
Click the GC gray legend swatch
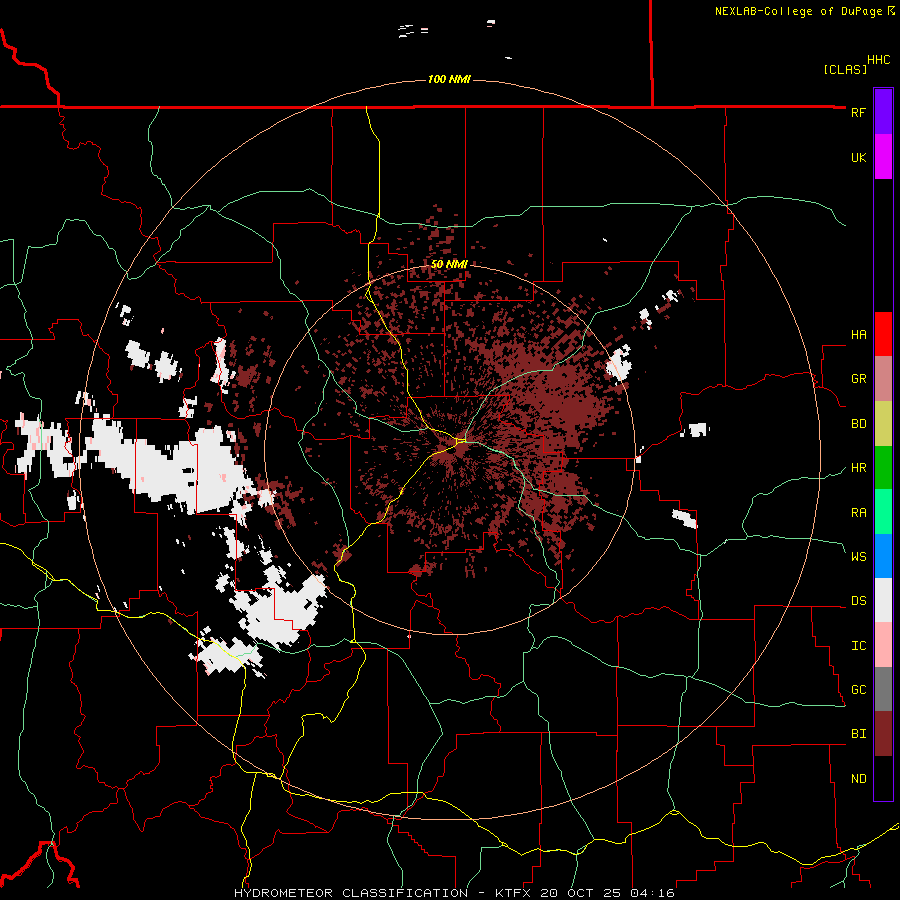[x=883, y=689]
